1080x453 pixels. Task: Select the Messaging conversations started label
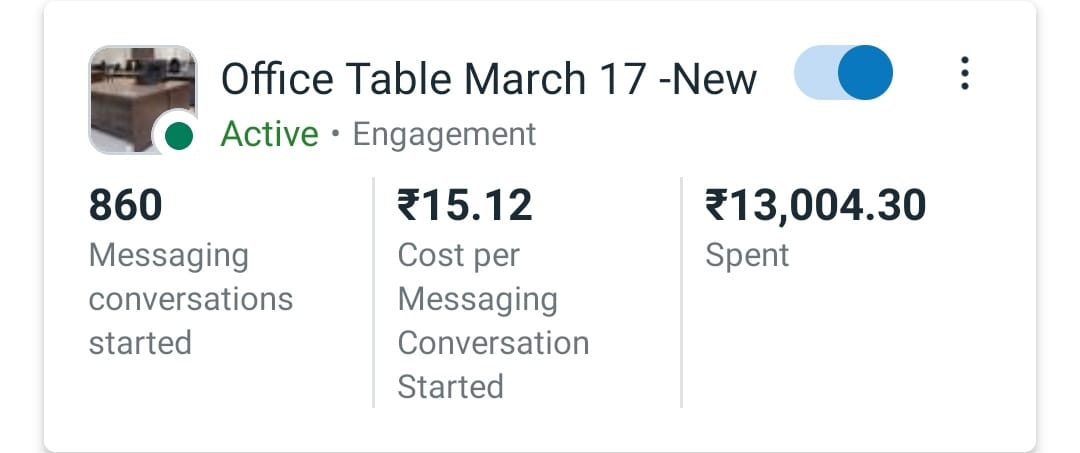(x=190, y=299)
